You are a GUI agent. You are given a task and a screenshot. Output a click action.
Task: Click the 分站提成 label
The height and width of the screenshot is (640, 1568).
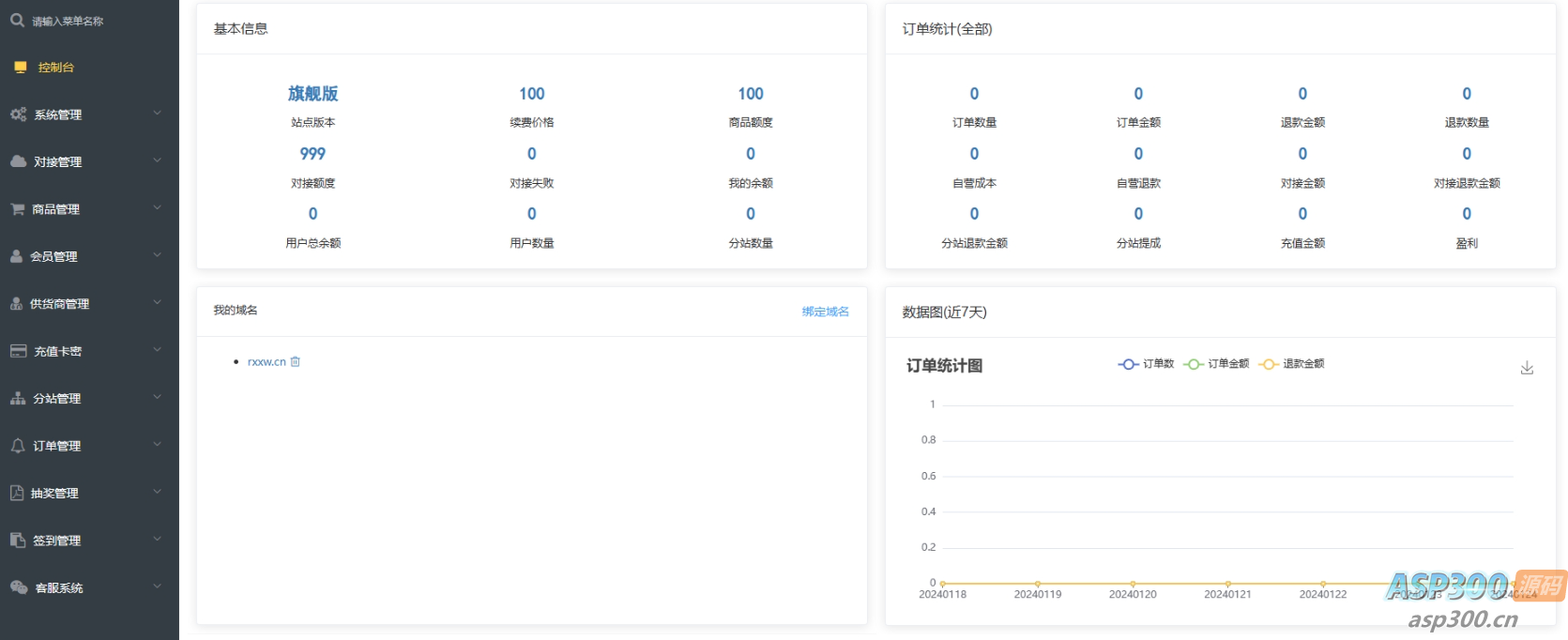click(1138, 243)
